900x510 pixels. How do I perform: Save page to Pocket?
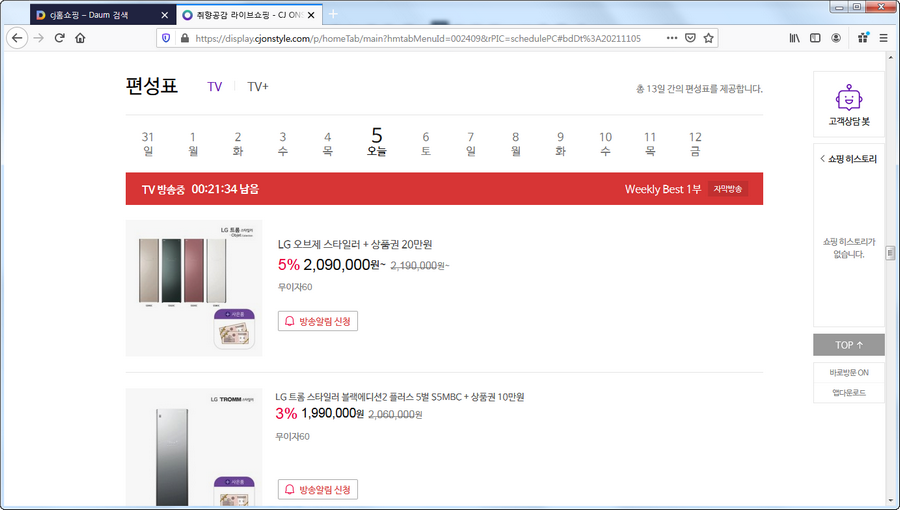[690, 38]
